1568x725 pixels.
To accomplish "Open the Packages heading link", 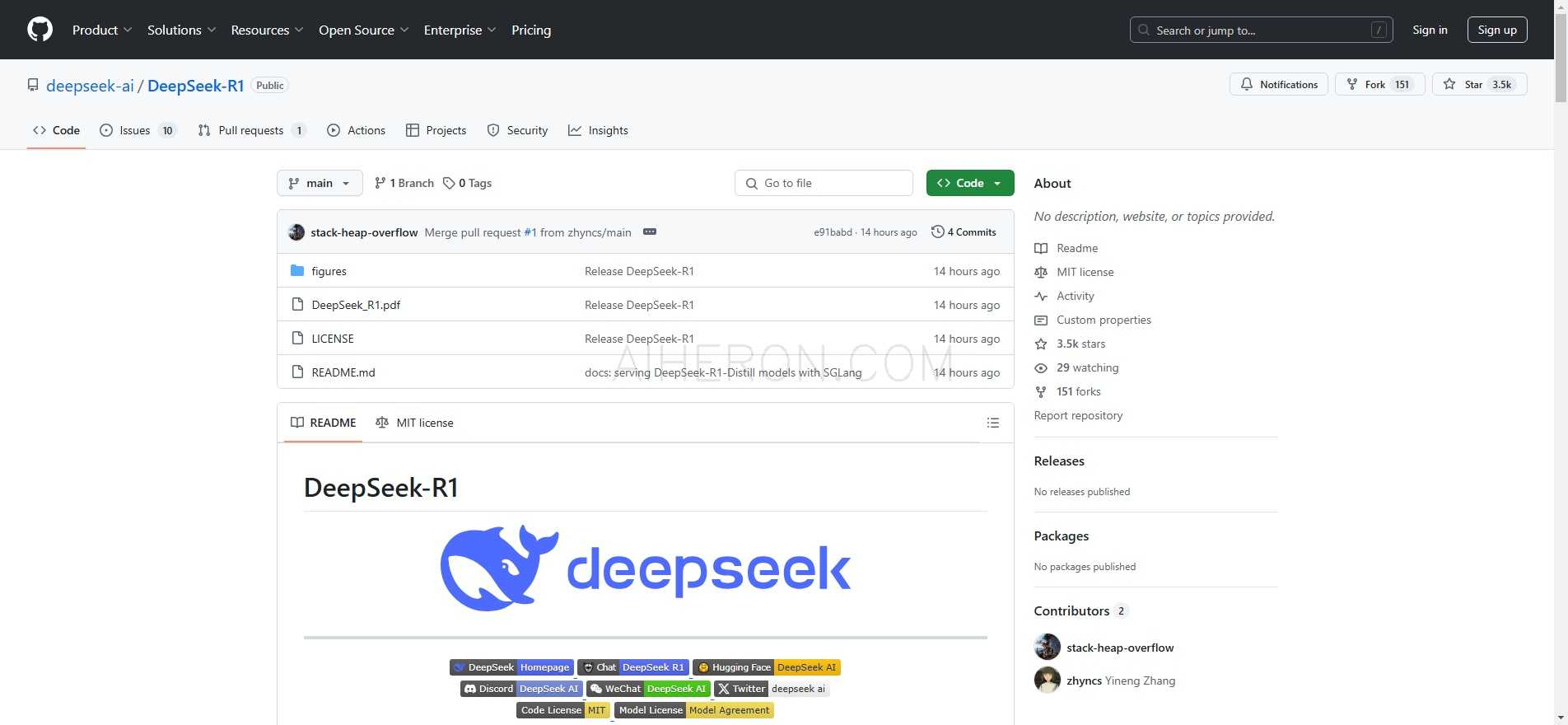I will pyautogui.click(x=1061, y=536).
